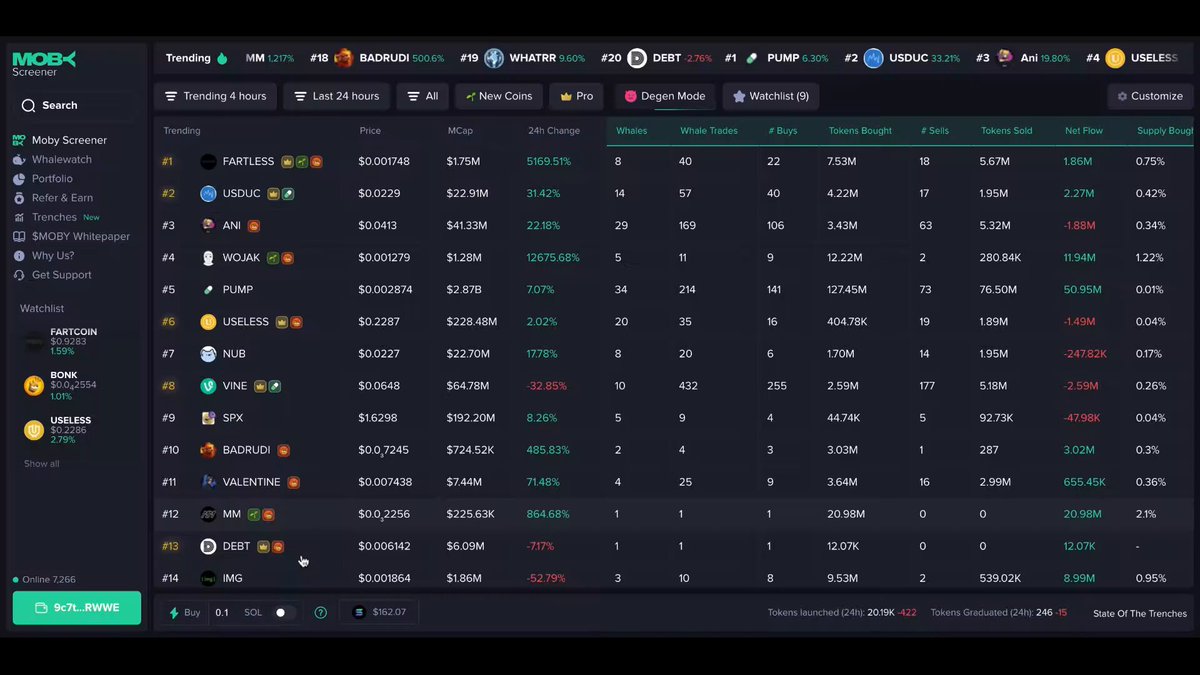Click the FARTLESS token icon
The height and width of the screenshot is (675, 1200).
(208, 161)
